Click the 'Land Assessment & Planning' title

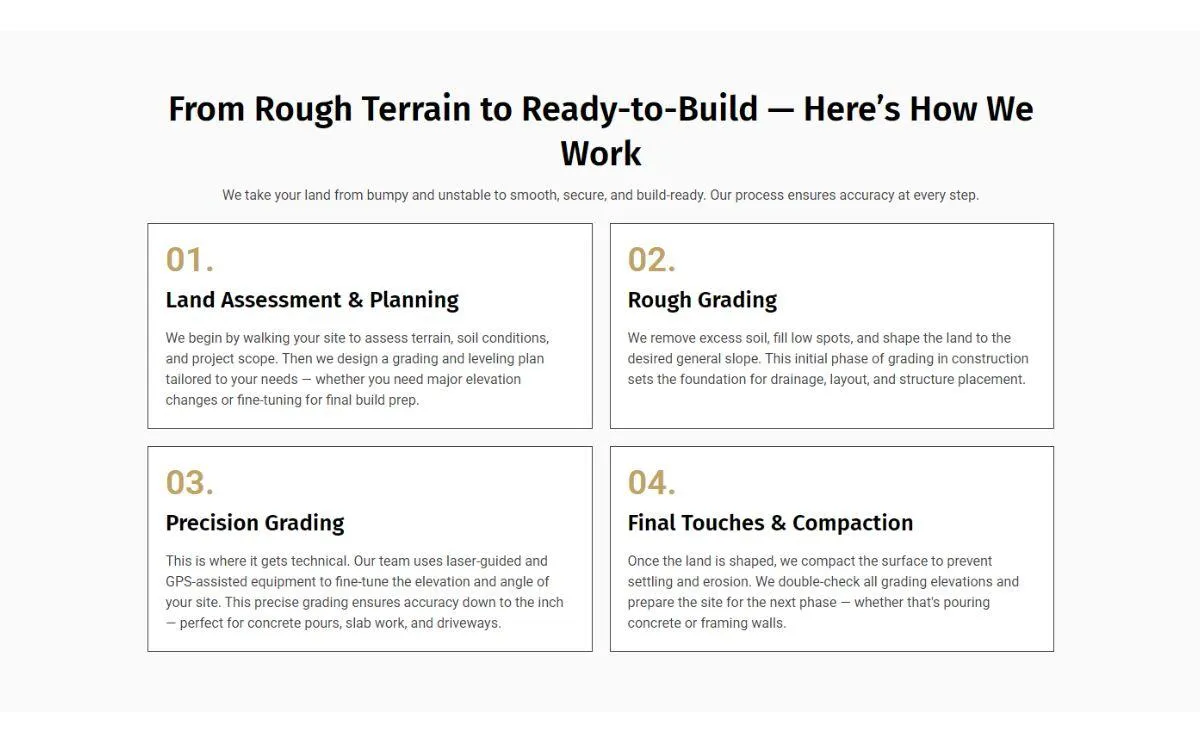tap(312, 300)
